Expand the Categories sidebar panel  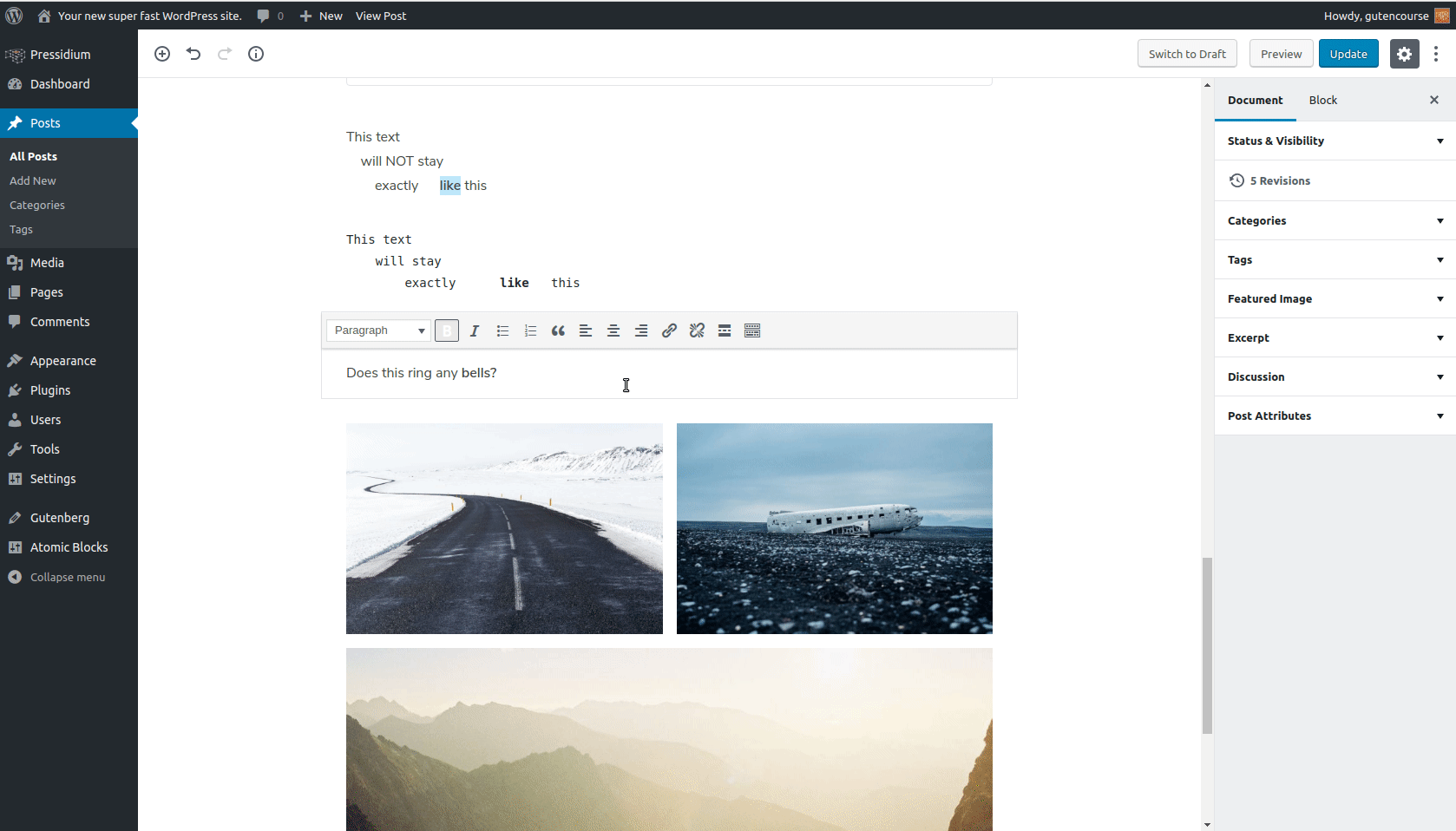(1335, 220)
